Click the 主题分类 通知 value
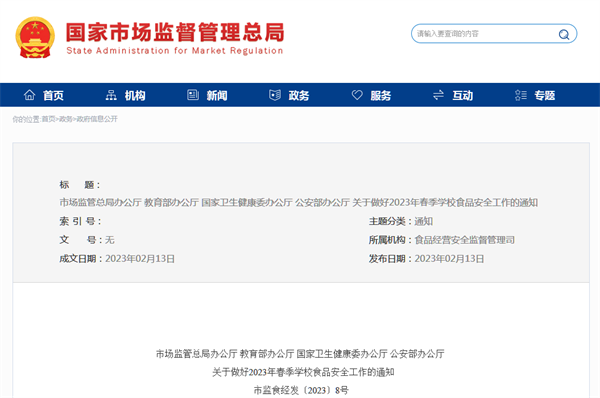Viewport: 600px width, 398px height. click(x=424, y=221)
